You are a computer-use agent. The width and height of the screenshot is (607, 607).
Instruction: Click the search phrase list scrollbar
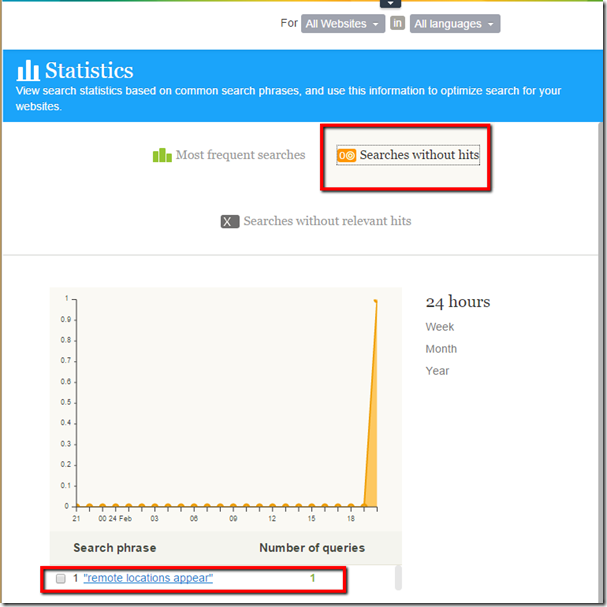tap(398, 577)
